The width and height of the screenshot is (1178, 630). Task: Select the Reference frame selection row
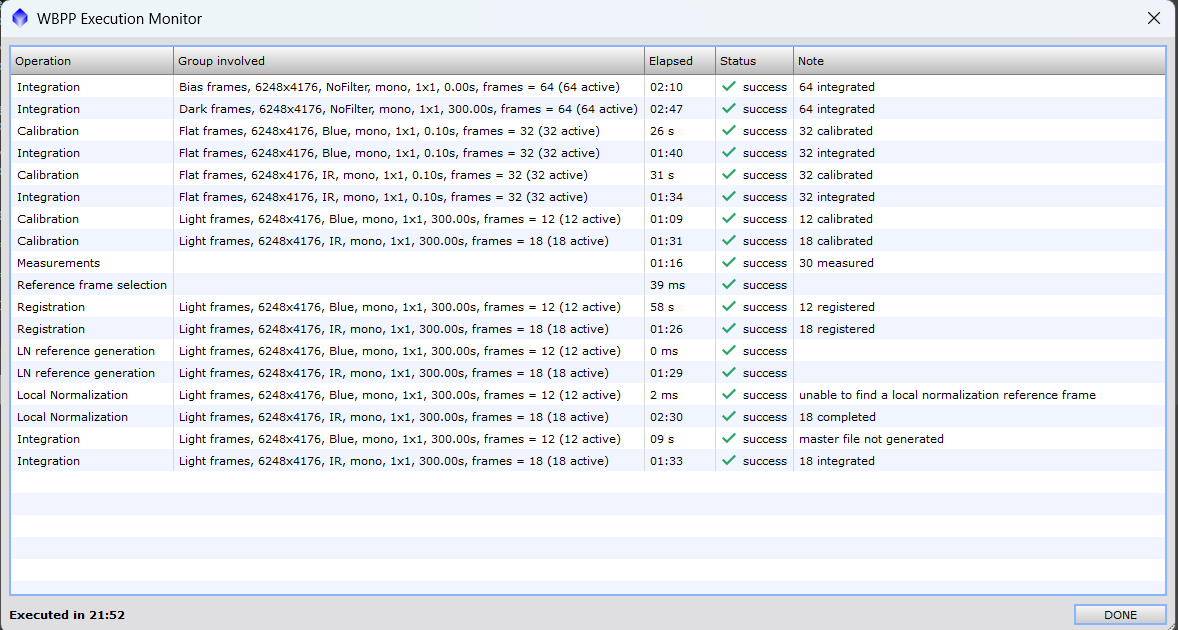click(91, 285)
